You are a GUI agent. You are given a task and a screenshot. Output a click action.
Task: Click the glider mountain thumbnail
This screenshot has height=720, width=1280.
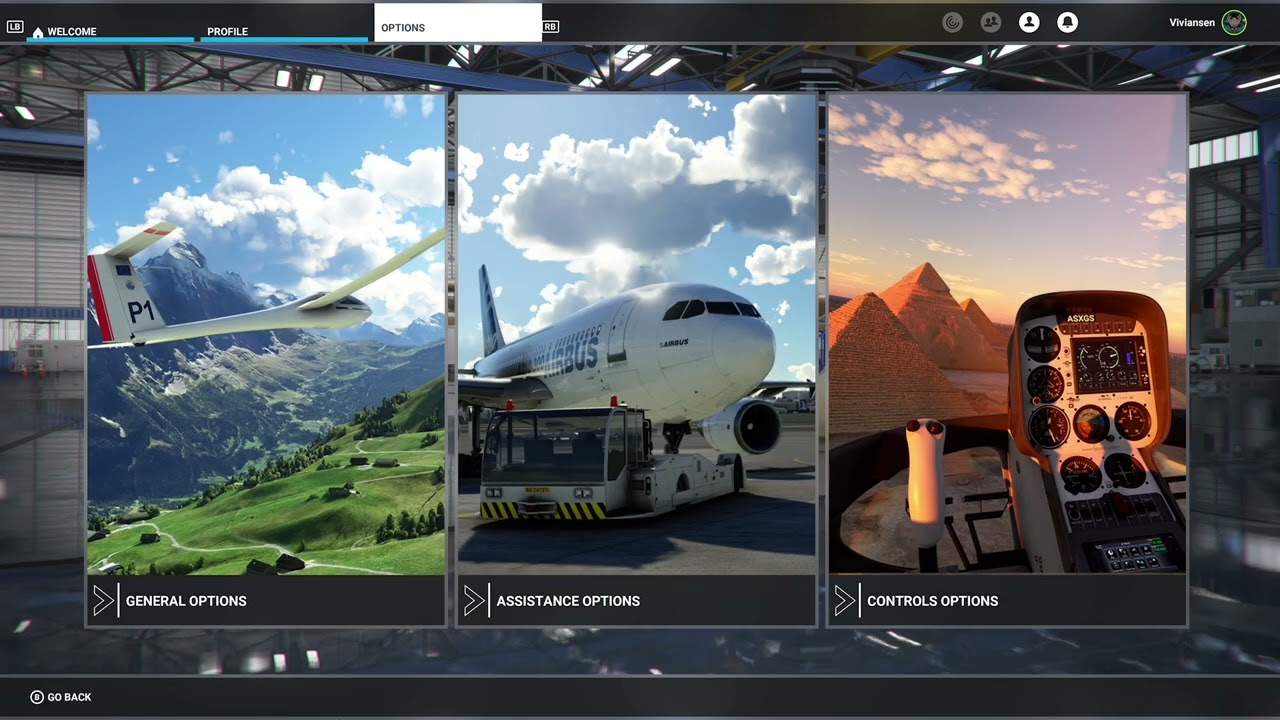click(x=266, y=335)
